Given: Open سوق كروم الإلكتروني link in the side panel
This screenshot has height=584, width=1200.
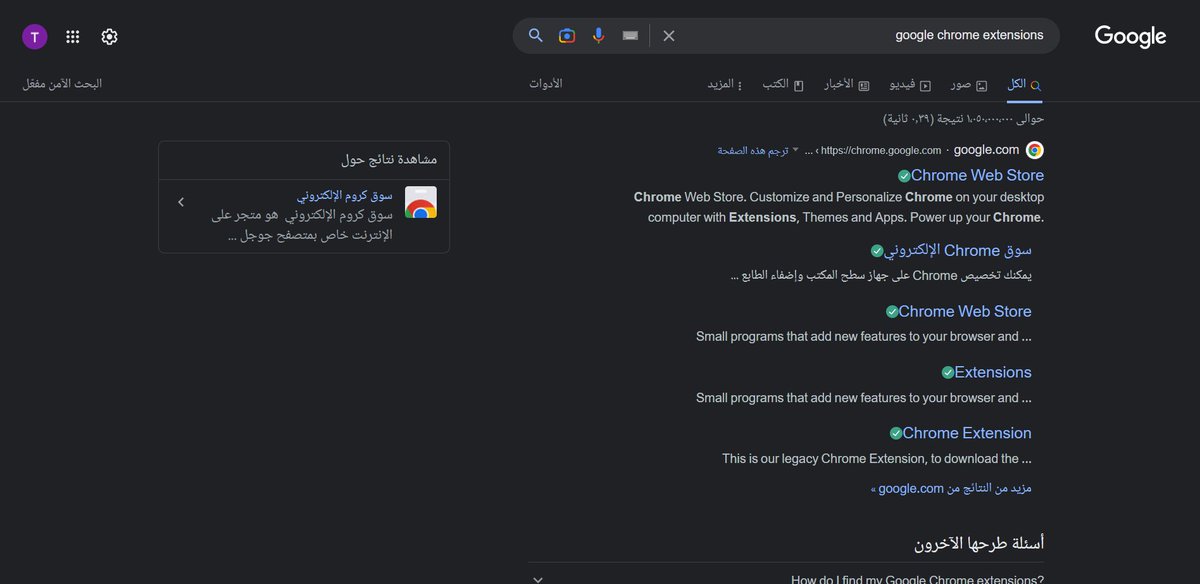Looking at the screenshot, I should click(x=344, y=194).
